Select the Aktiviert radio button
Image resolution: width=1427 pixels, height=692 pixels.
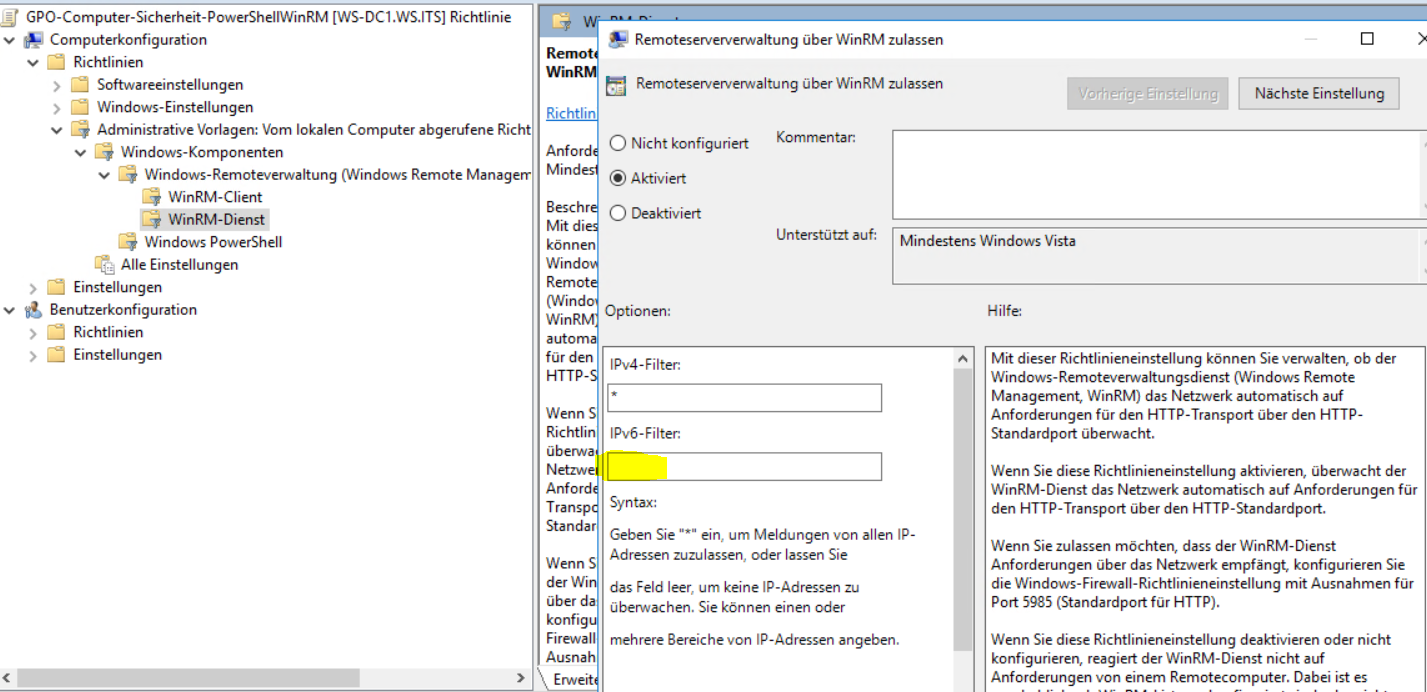[x=618, y=178]
